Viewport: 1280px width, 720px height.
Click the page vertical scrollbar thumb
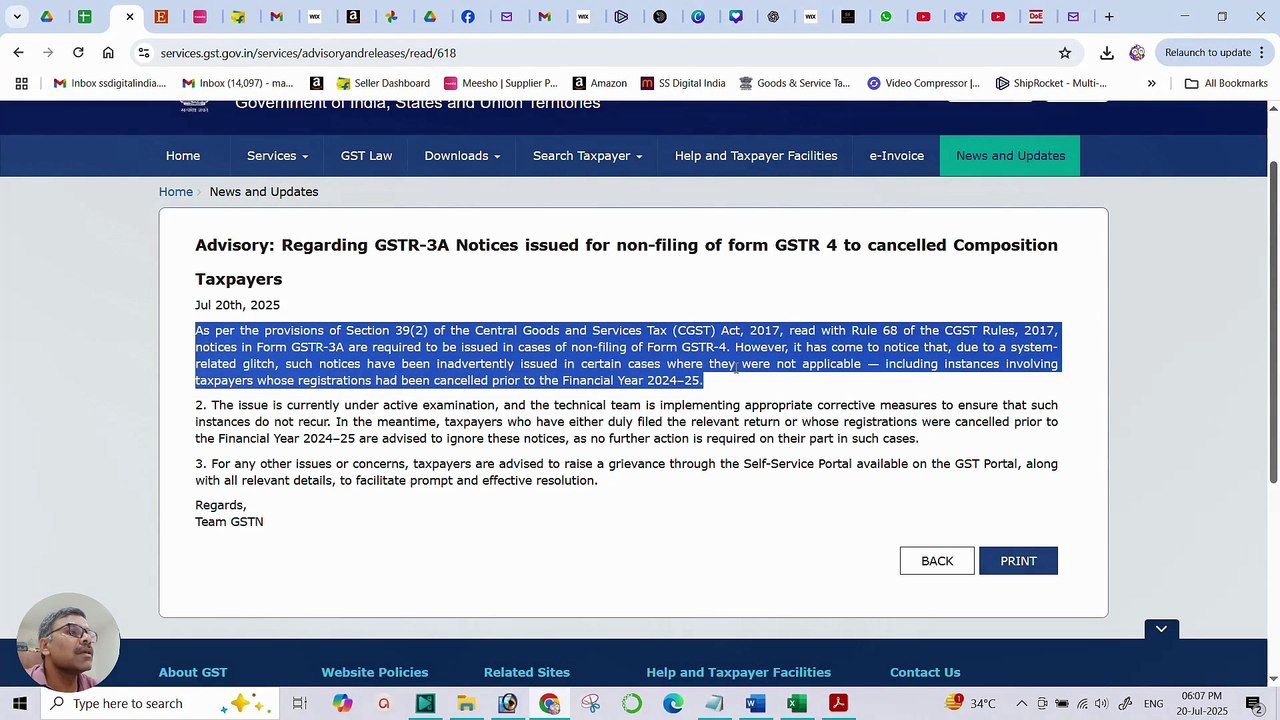(x=1273, y=320)
